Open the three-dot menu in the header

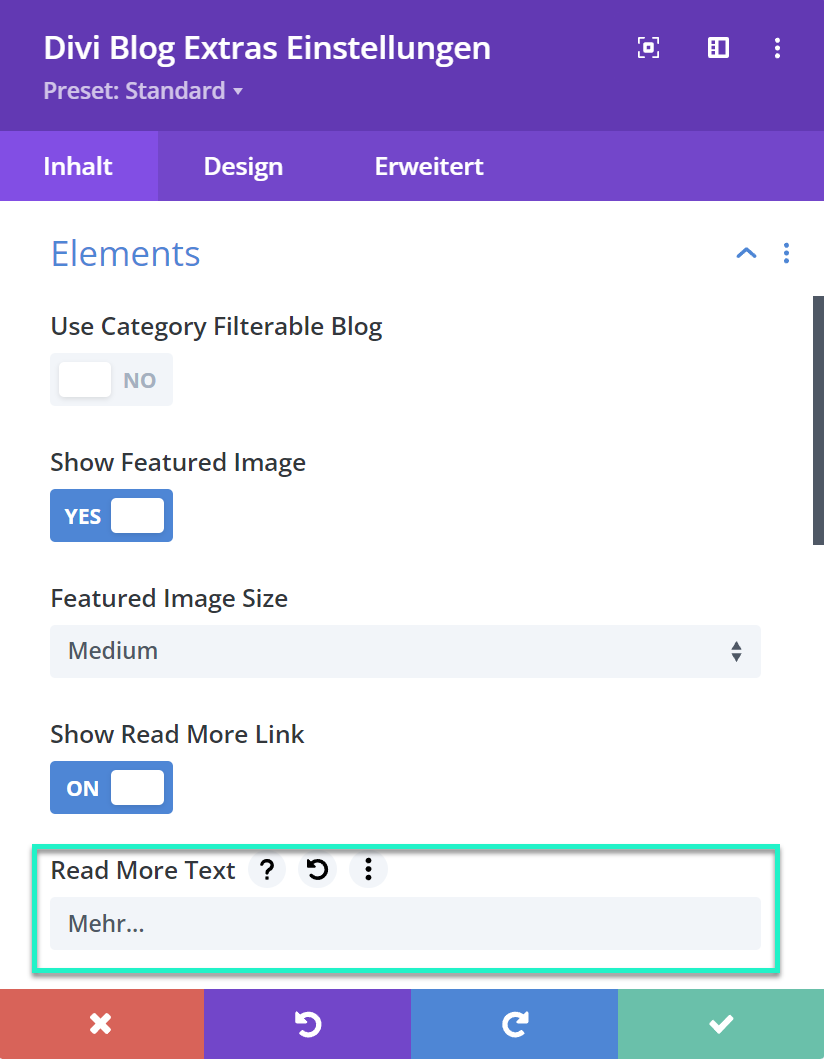(x=778, y=48)
